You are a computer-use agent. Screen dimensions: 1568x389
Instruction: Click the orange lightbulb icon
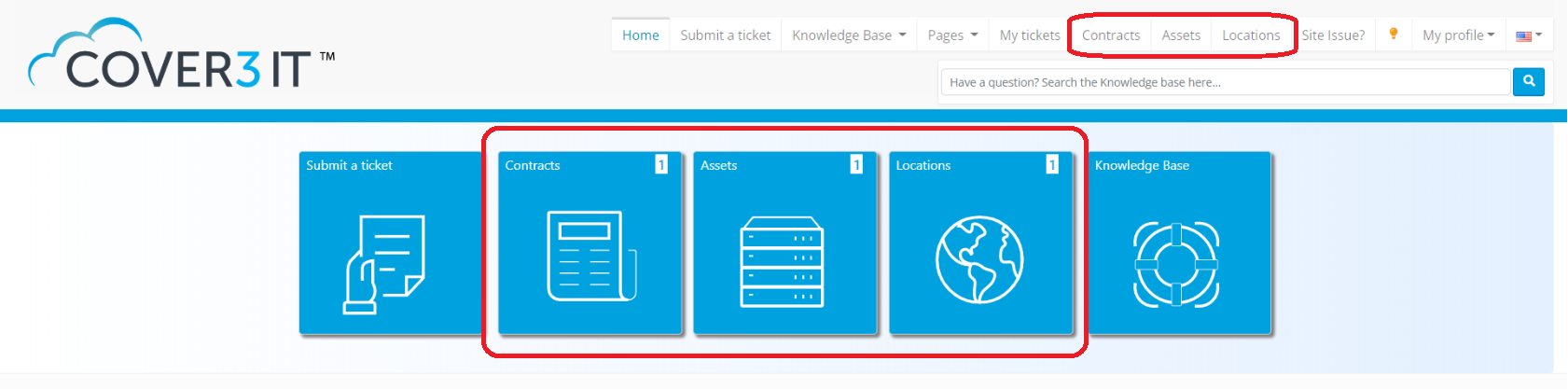pos(1393,35)
